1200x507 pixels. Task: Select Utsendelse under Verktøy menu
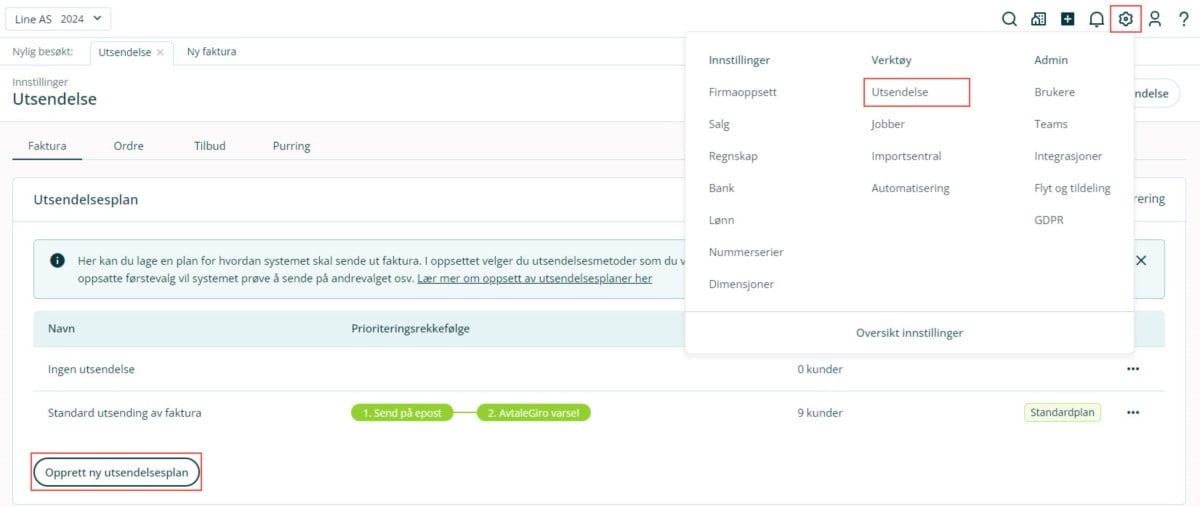pyautogui.click(x=900, y=92)
